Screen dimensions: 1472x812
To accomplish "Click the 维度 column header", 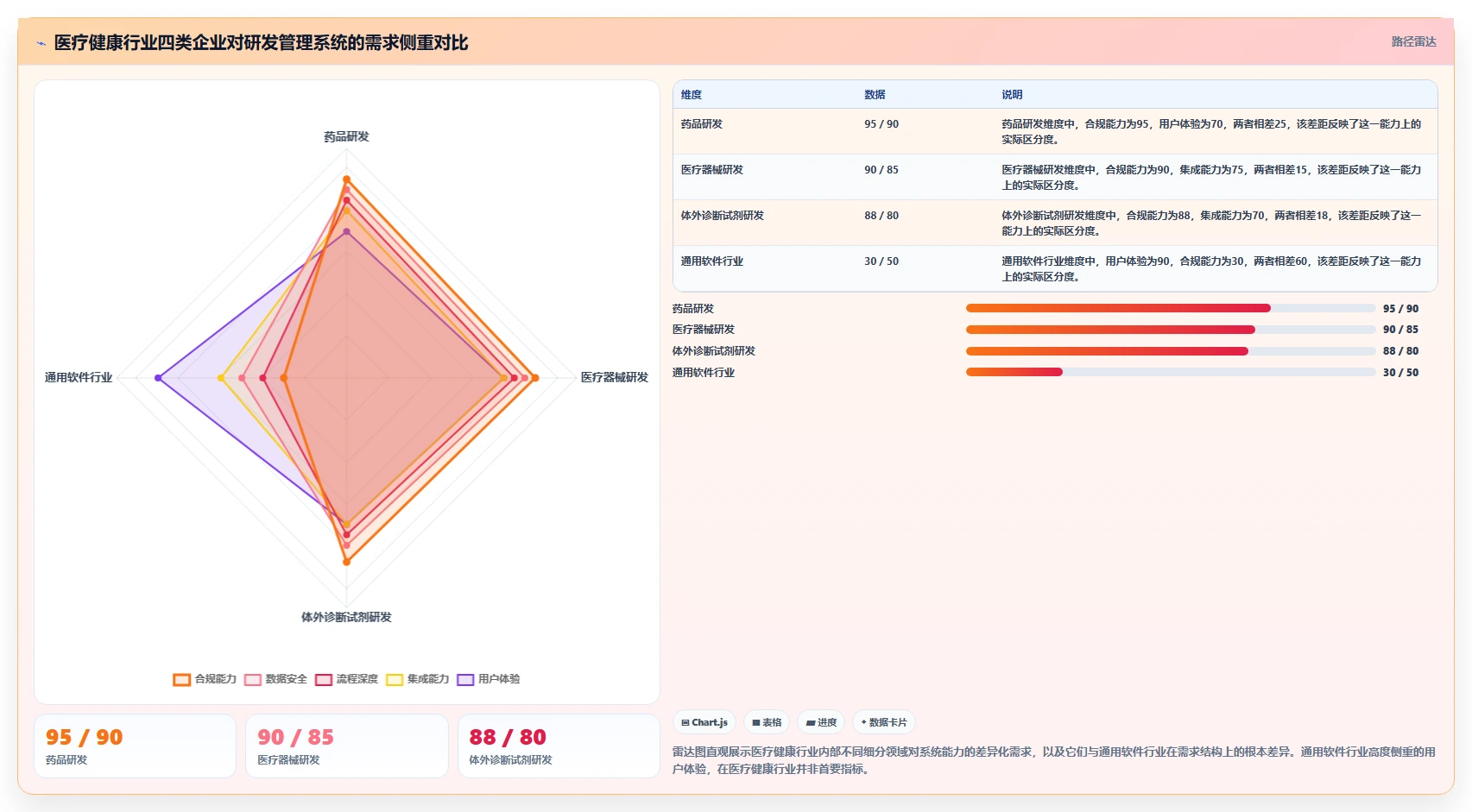I will (692, 95).
